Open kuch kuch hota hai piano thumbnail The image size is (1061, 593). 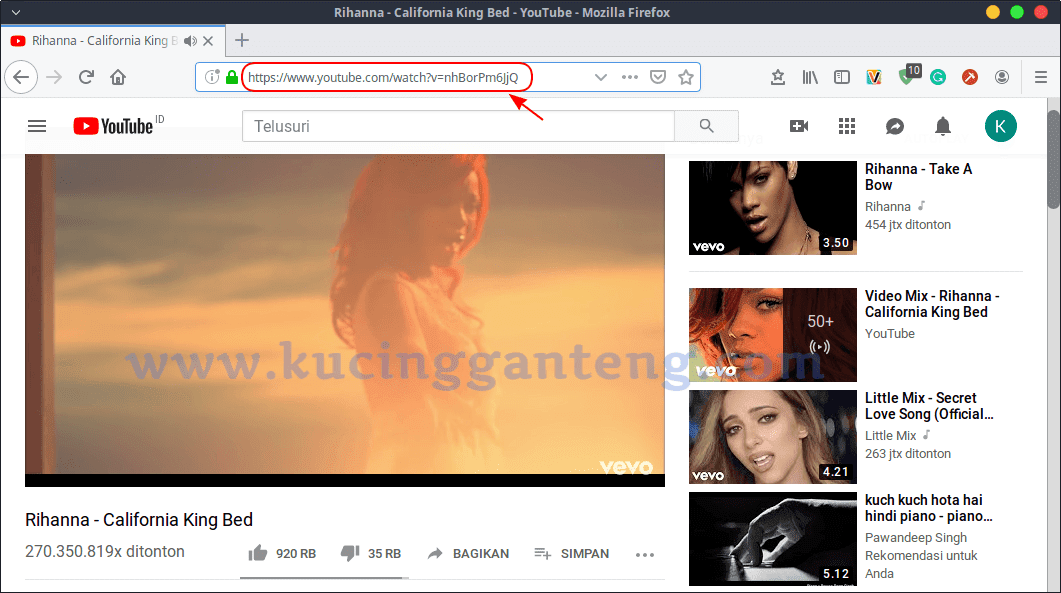[x=773, y=539]
